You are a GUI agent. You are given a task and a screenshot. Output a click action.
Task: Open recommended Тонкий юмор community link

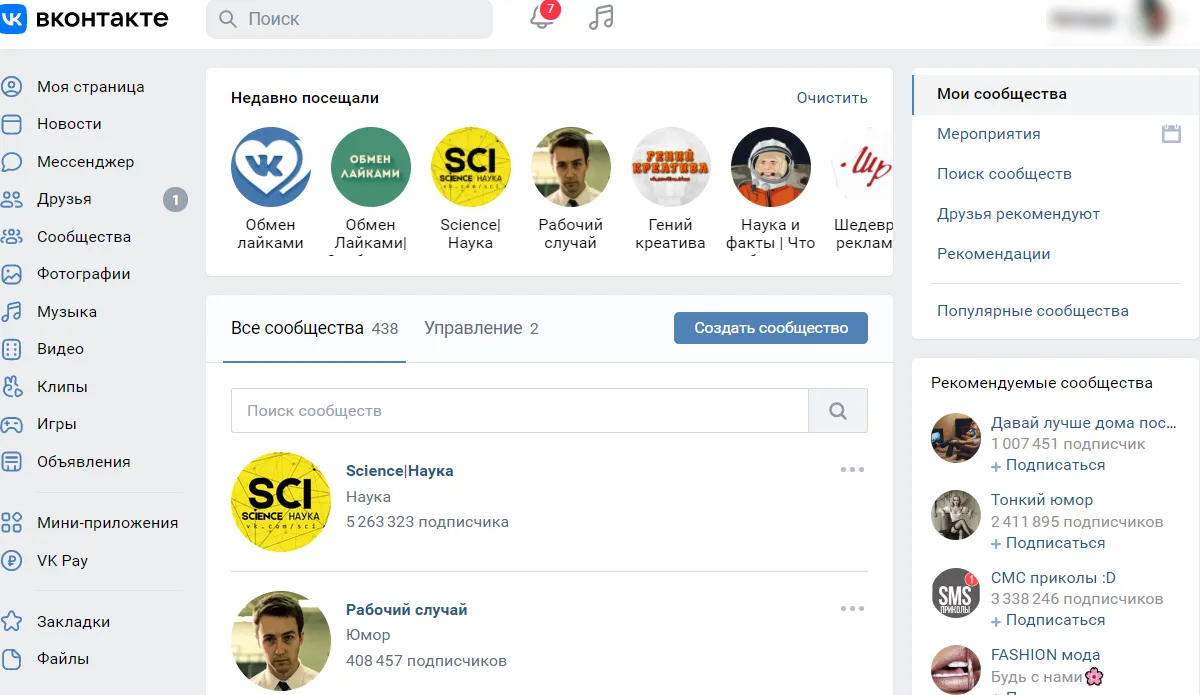pyautogui.click(x=1042, y=500)
